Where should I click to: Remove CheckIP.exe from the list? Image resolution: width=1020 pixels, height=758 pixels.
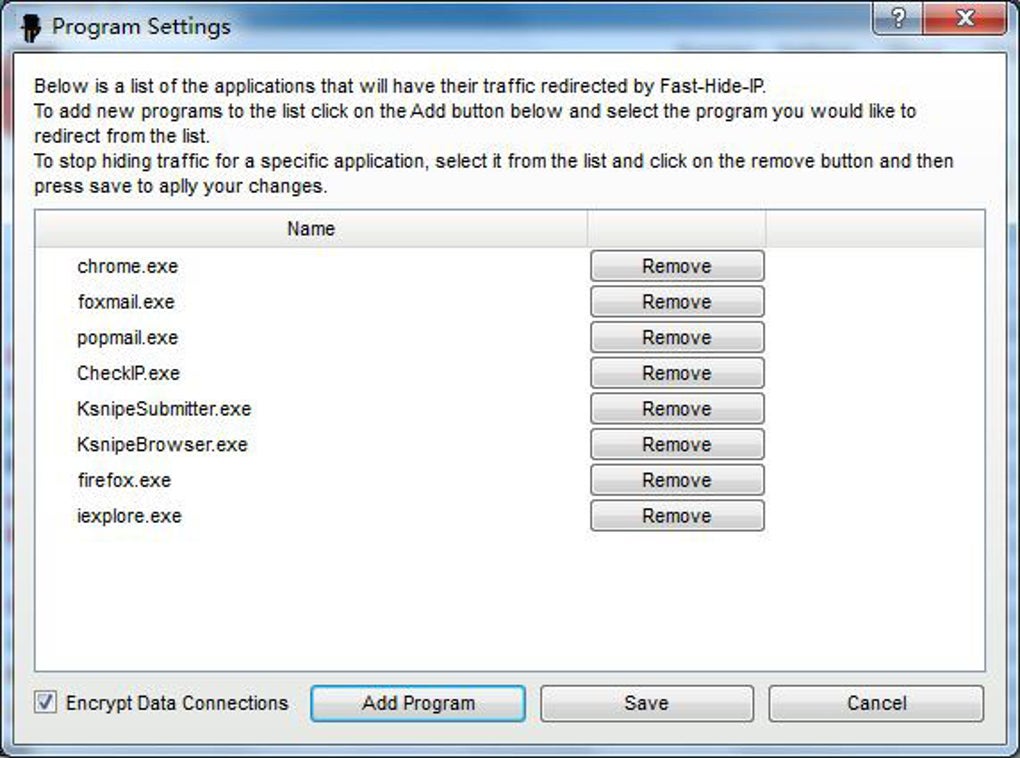[677, 373]
